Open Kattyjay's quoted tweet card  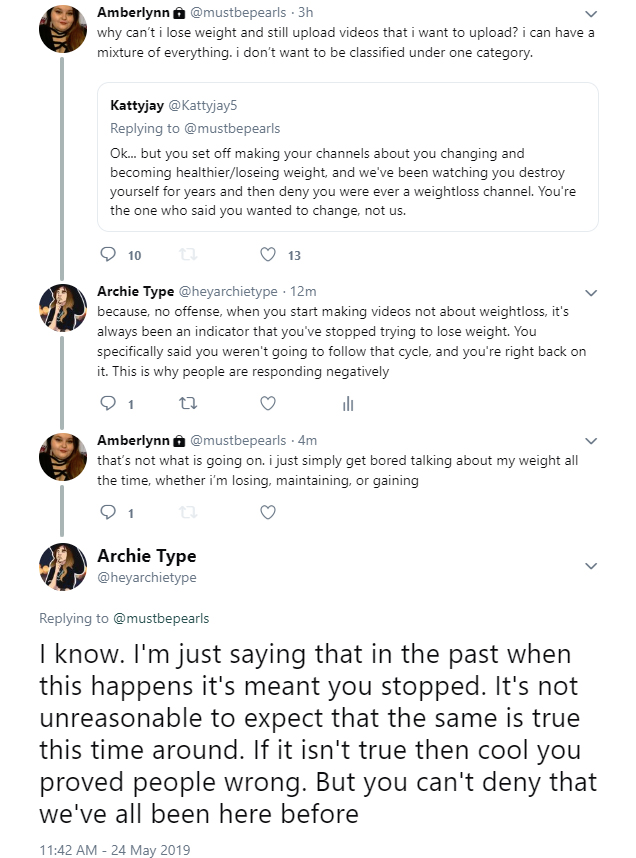[x=348, y=157]
